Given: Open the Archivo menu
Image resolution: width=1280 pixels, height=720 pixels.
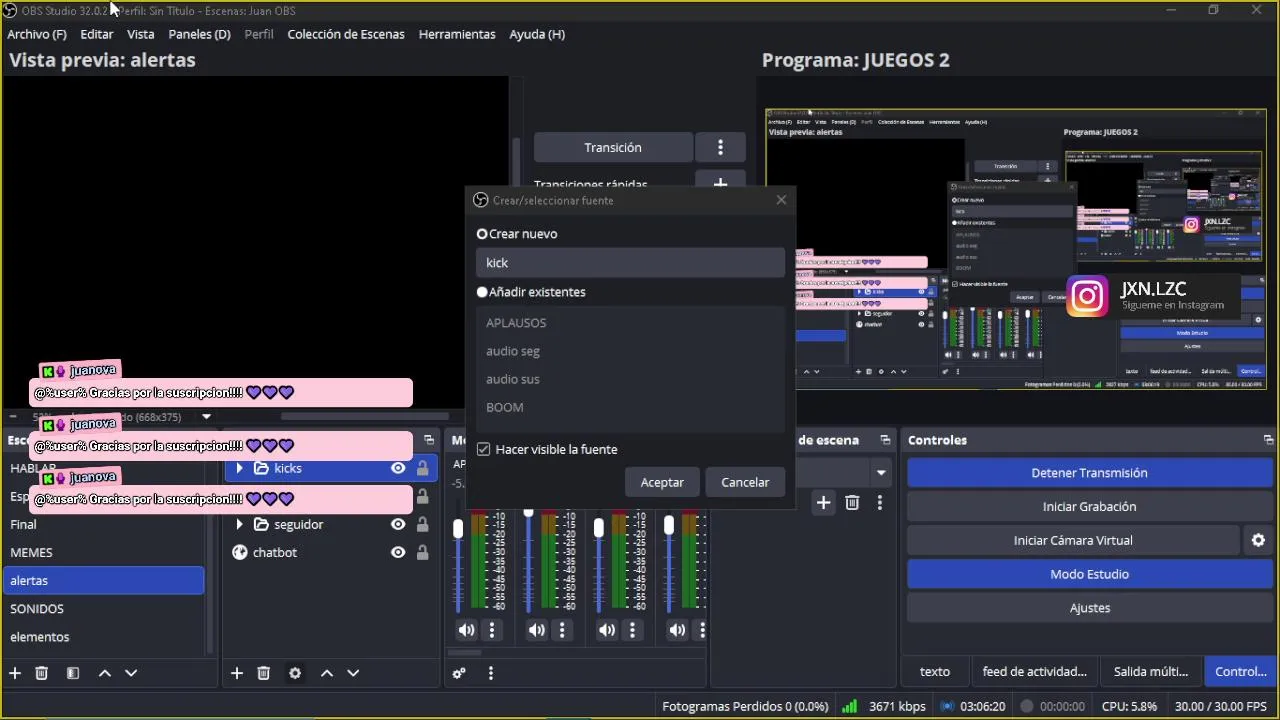Looking at the screenshot, I should click(x=37, y=34).
